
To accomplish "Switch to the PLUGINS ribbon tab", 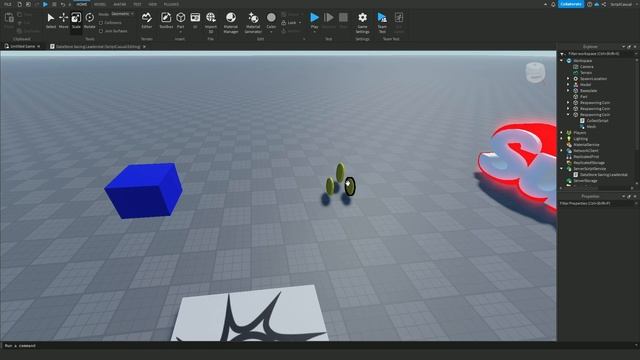I will click(x=171, y=4).
